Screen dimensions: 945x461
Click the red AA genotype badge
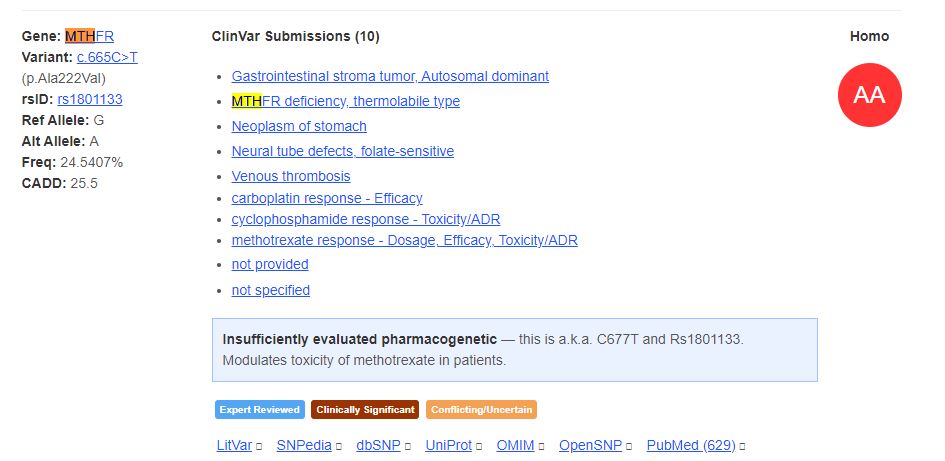tap(869, 95)
